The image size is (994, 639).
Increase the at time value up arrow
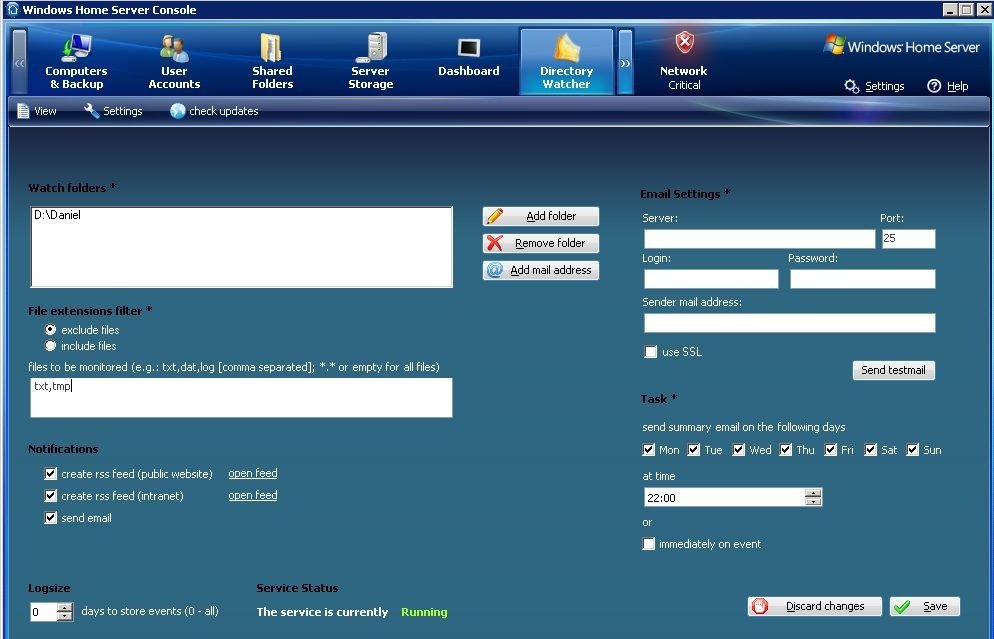(813, 493)
